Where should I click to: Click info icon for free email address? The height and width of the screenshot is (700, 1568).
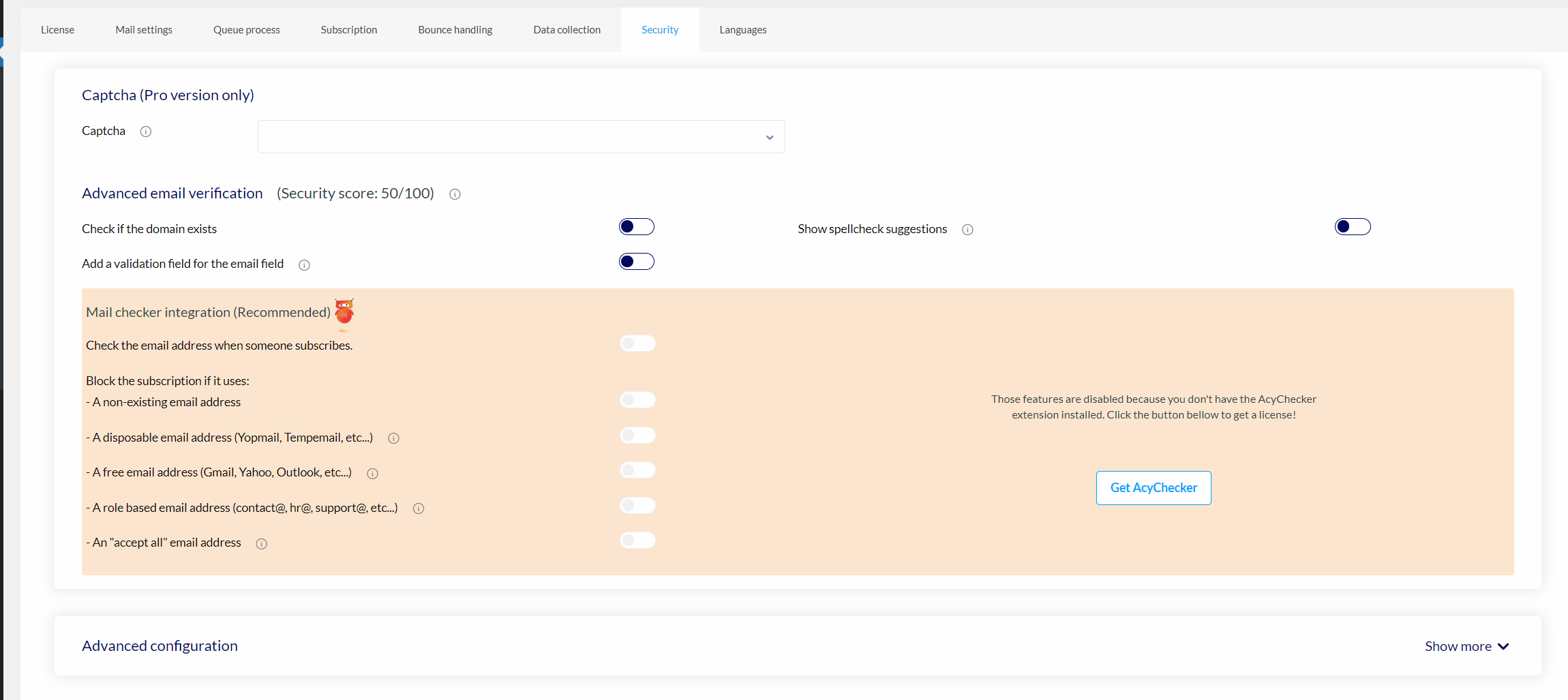(x=372, y=474)
